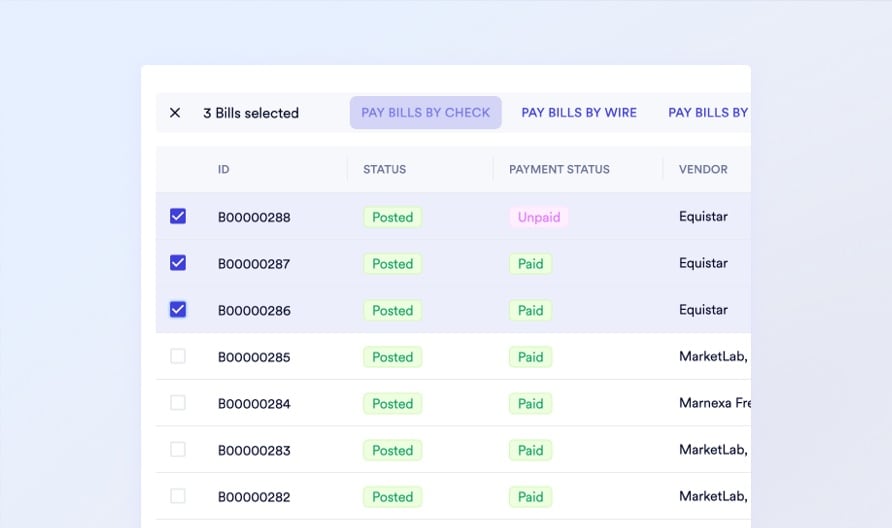
Task: Select vendor MarketLab in row B00000285
Action: click(714, 357)
